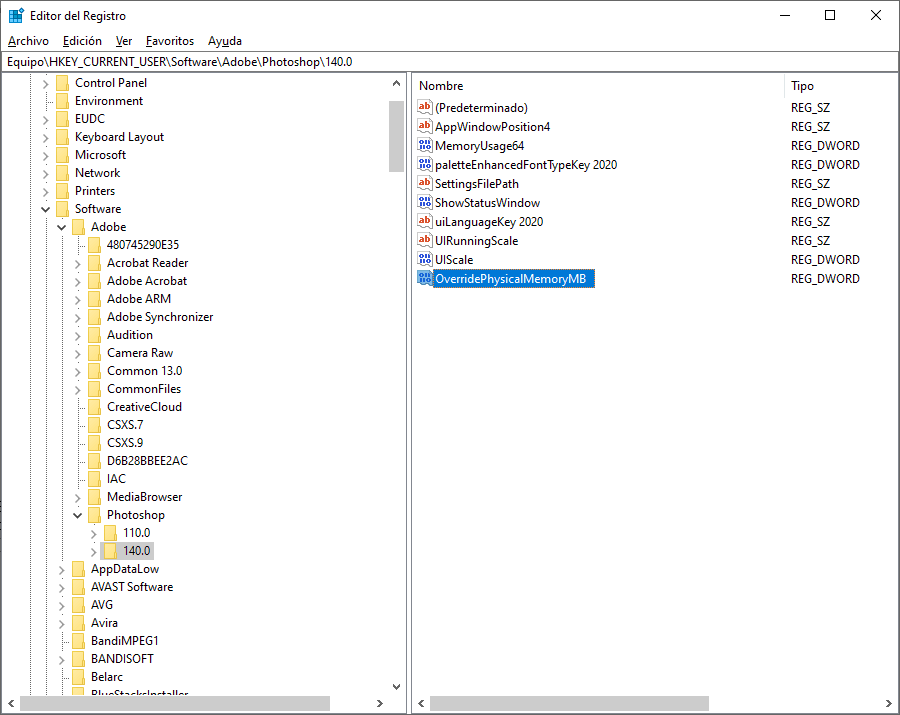Image resolution: width=900 pixels, height=715 pixels.
Task: Click the Software folder icon
Action: [63, 209]
